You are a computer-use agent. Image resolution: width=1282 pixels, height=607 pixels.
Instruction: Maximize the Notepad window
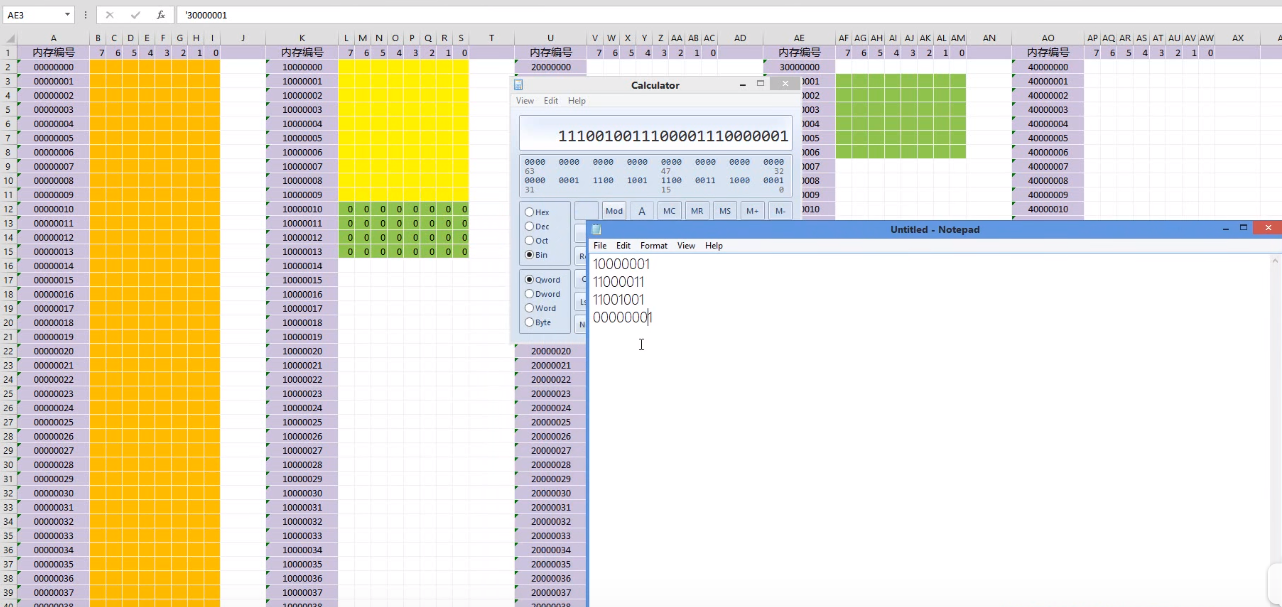(x=1244, y=229)
